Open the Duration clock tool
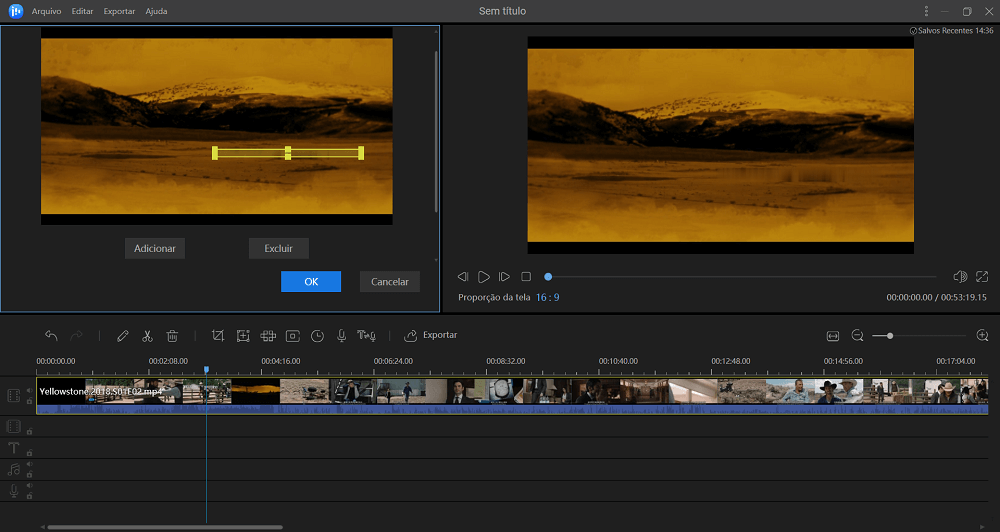The height and width of the screenshot is (532, 1000). click(x=317, y=336)
